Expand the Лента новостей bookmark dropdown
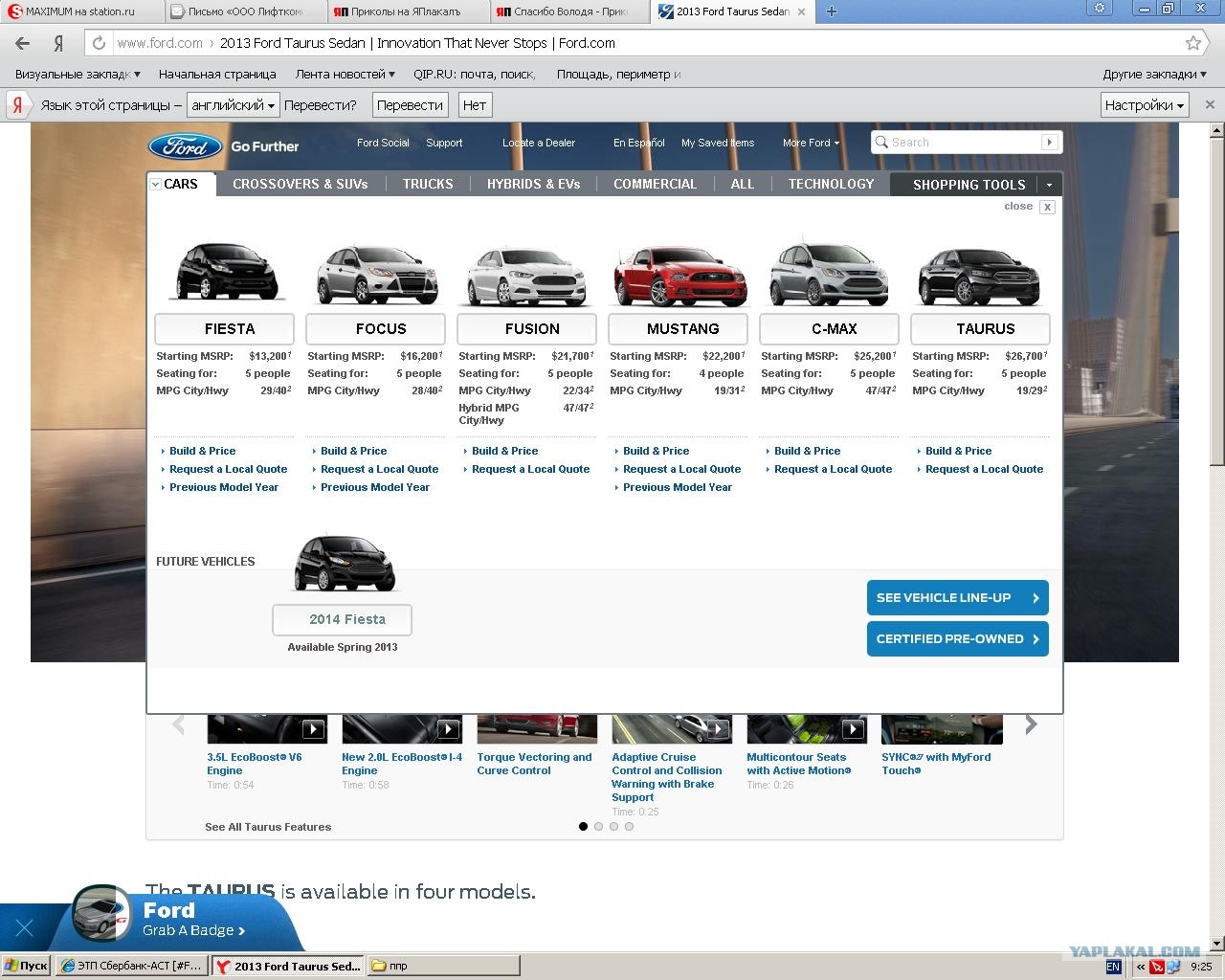 345,74
